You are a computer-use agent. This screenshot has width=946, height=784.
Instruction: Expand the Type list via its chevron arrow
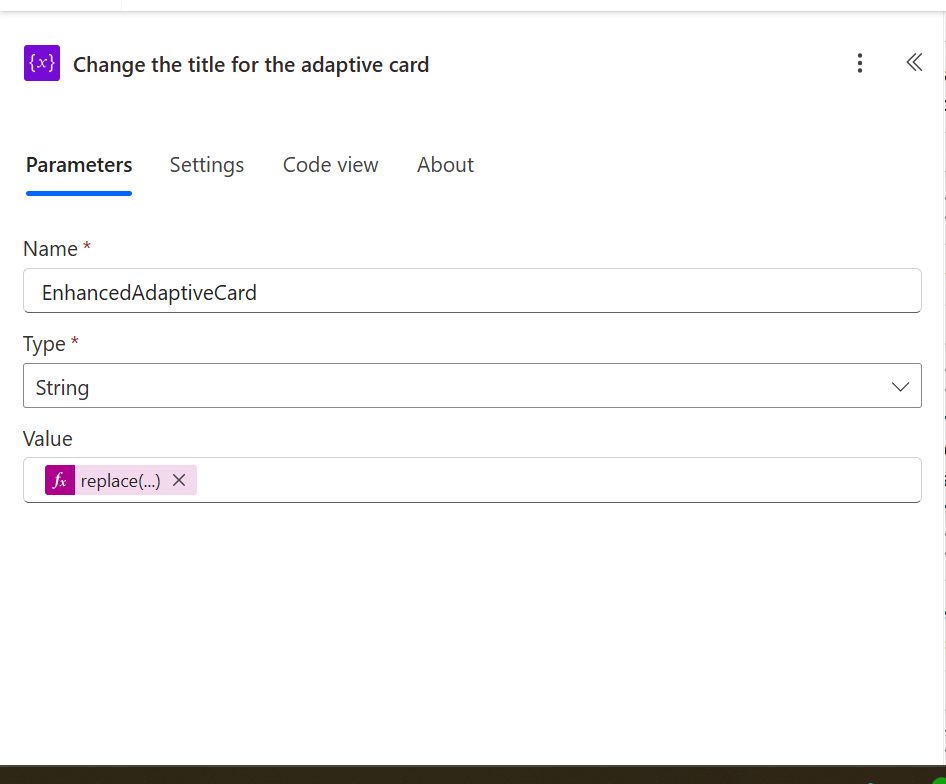click(900, 387)
